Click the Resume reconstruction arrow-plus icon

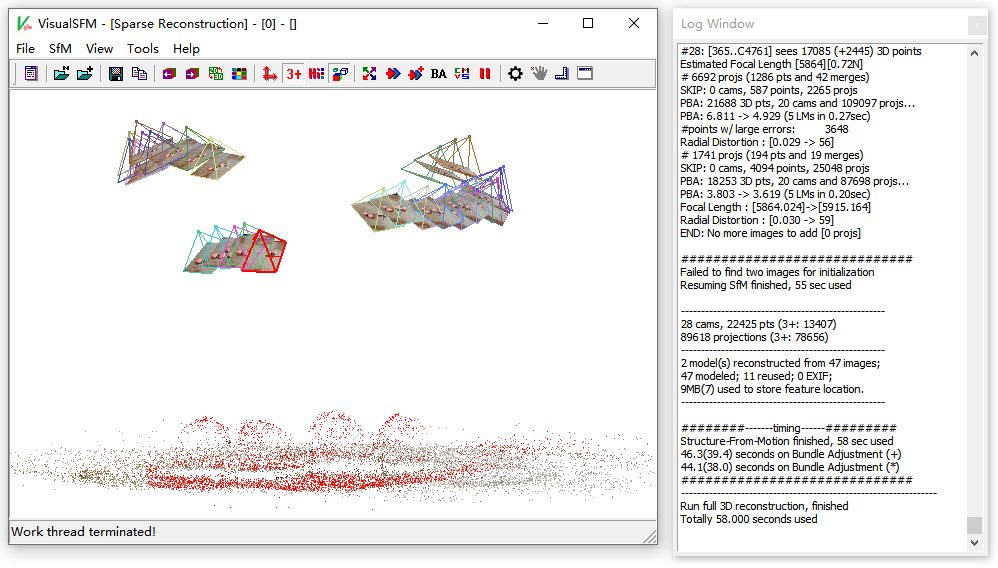(416, 74)
